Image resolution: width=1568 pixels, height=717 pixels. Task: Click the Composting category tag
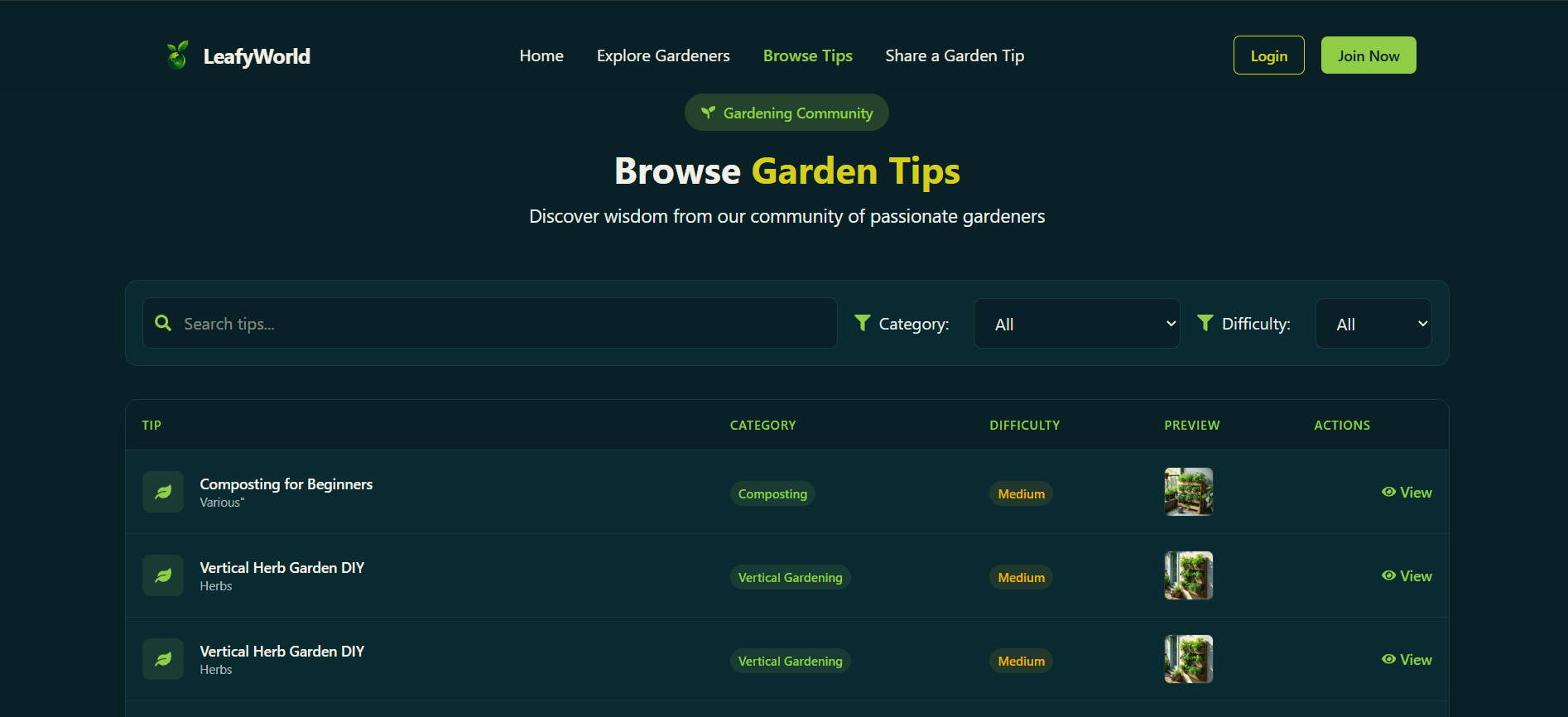(772, 493)
